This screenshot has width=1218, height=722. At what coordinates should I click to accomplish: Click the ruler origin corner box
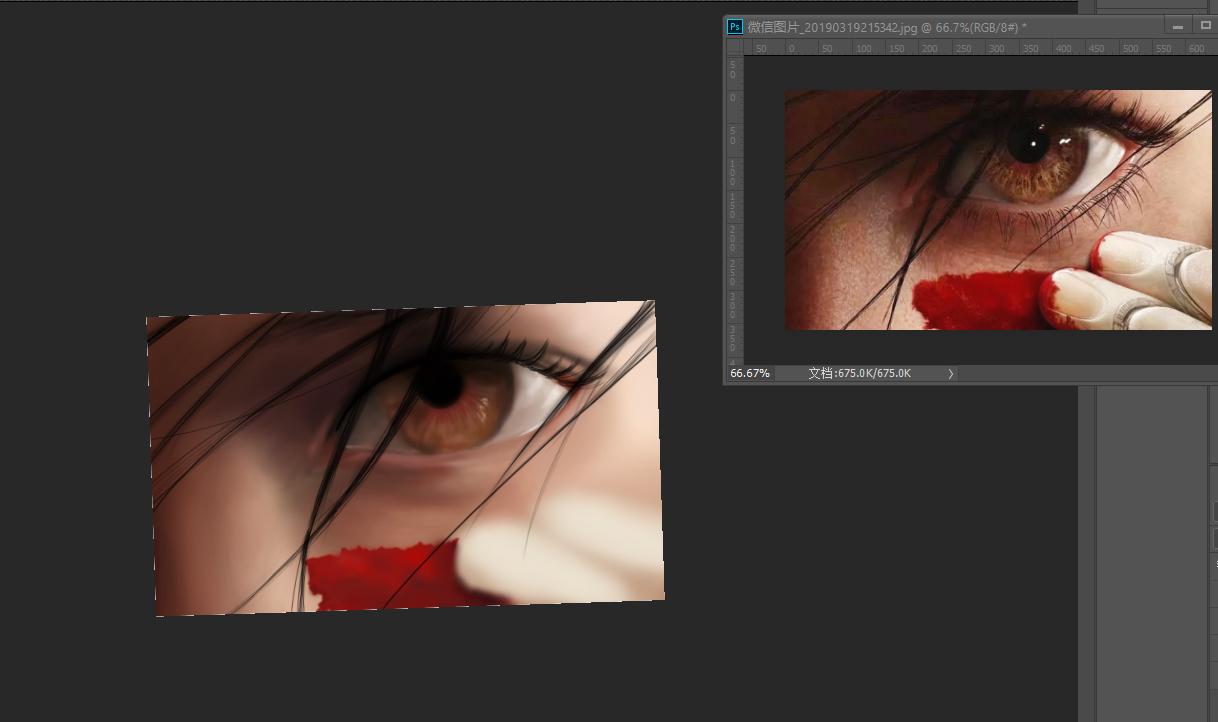coord(735,47)
